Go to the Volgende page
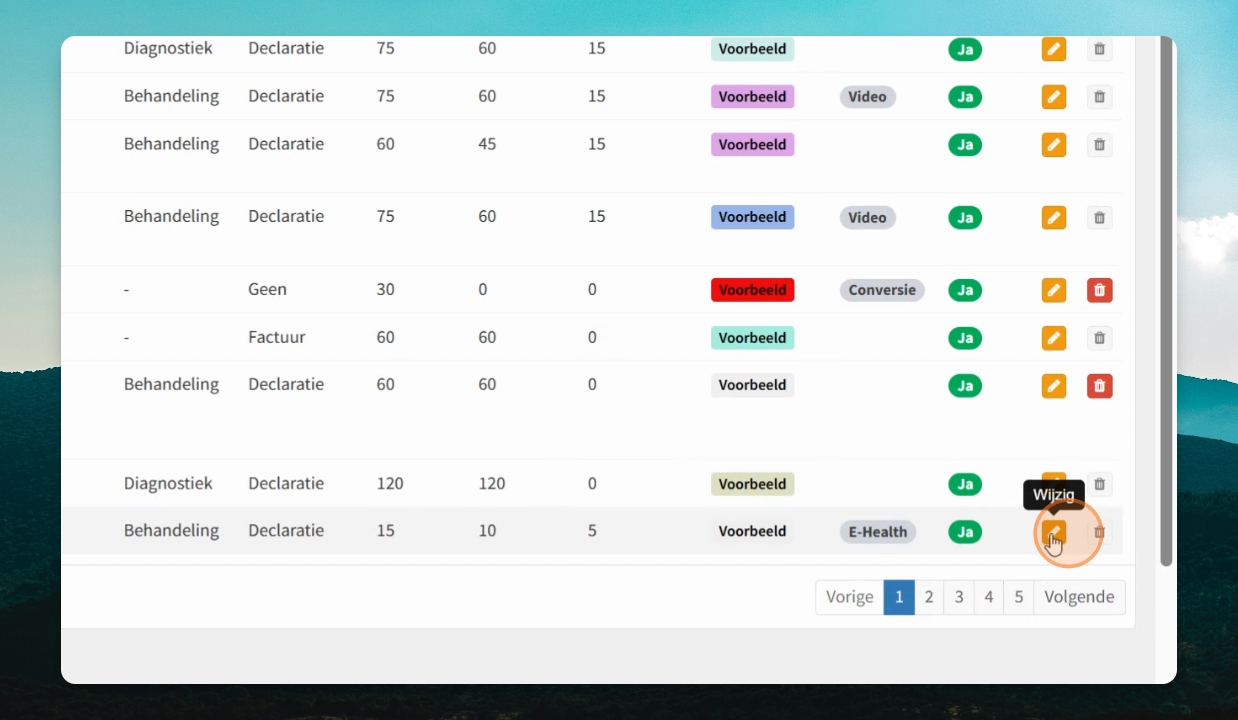Viewport: 1238px width, 720px height. (x=1079, y=597)
